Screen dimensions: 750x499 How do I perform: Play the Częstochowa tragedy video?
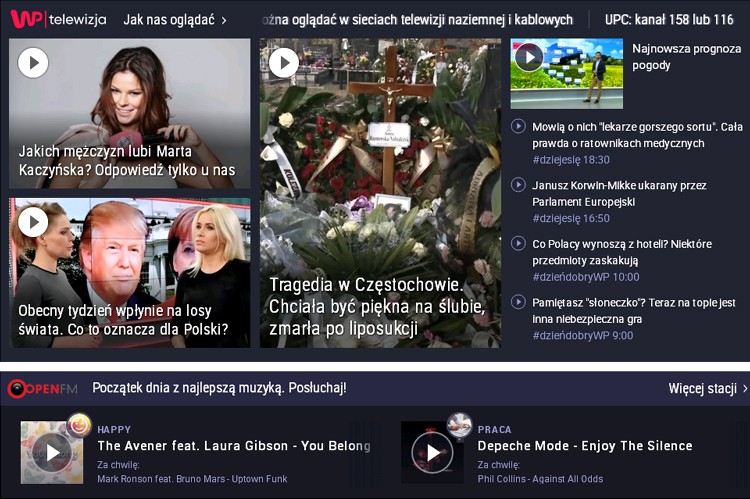point(284,63)
